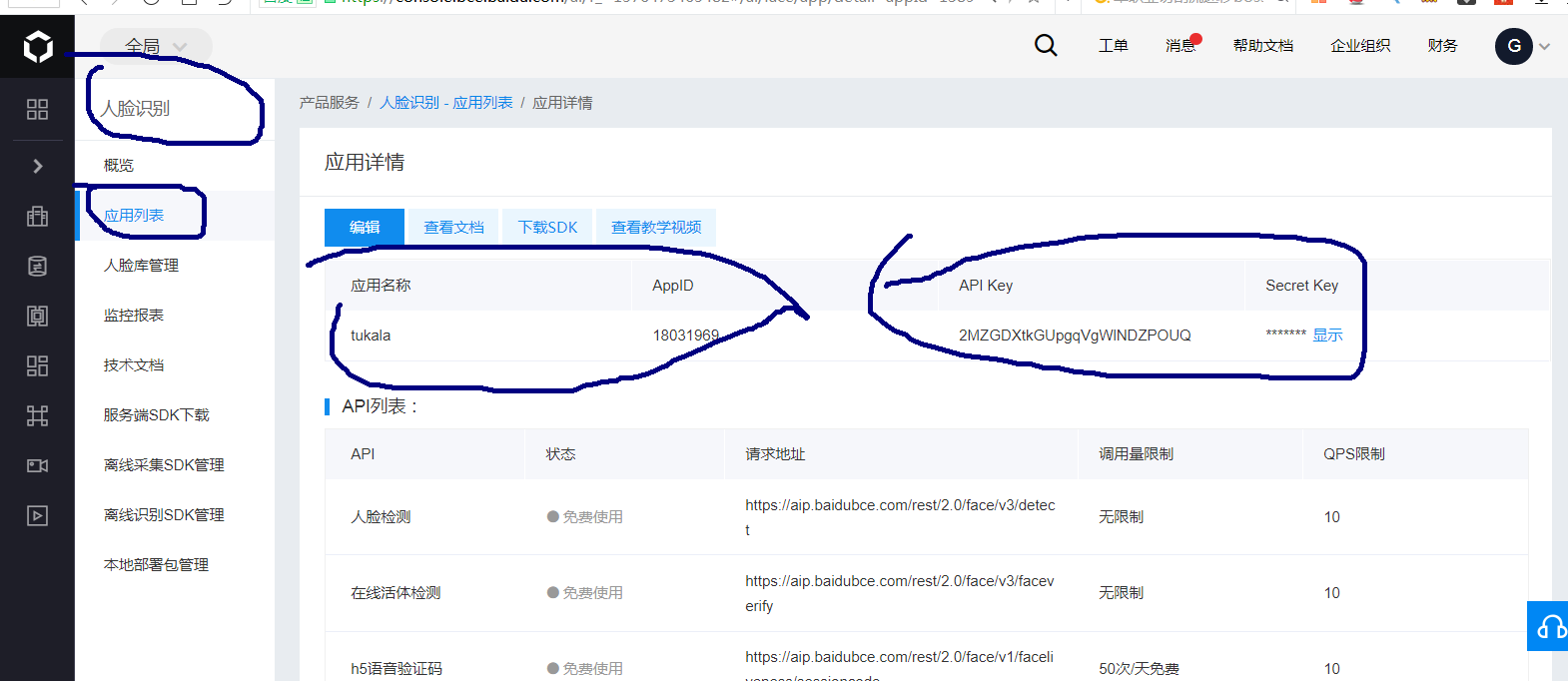This screenshot has width=1568, height=681.
Task: Select 人脸库管理 in the left menu
Action: click(141, 265)
